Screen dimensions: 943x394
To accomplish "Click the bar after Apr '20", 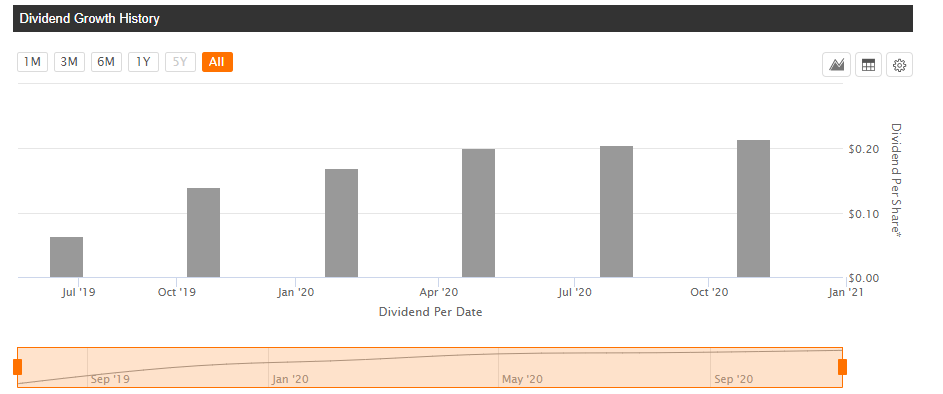I will [479, 213].
